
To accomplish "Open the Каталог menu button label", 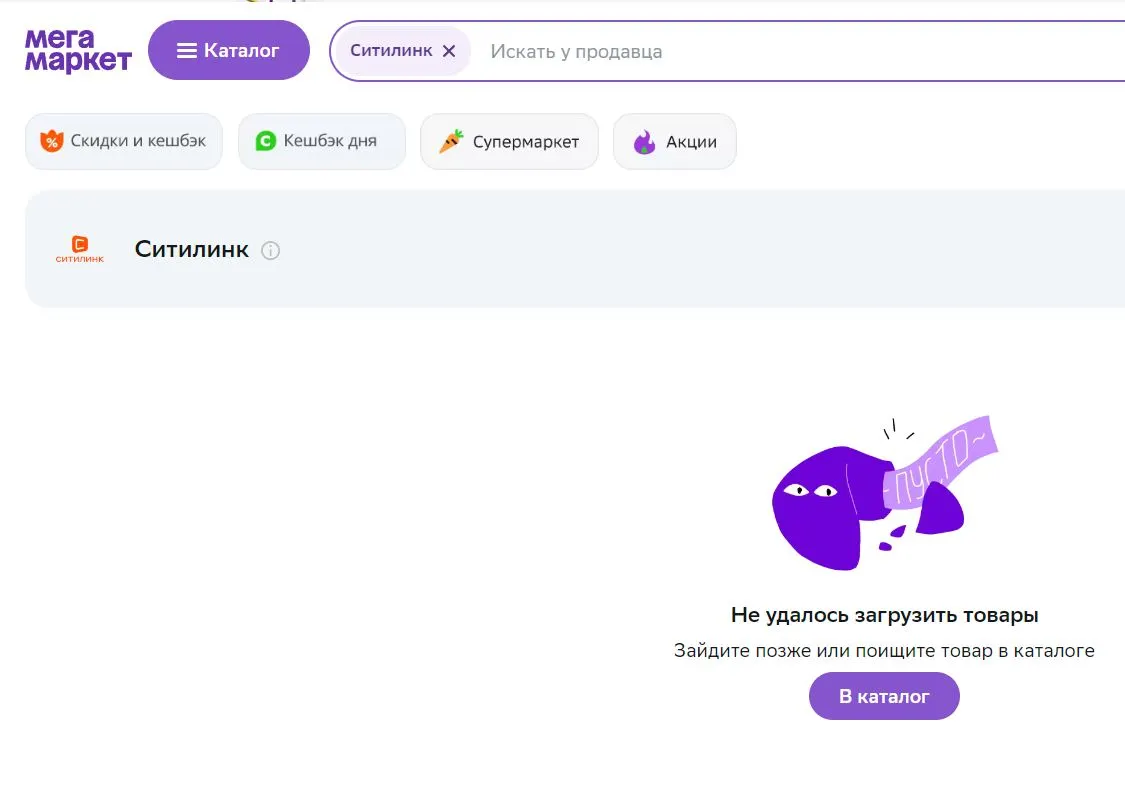I will pos(241,50).
